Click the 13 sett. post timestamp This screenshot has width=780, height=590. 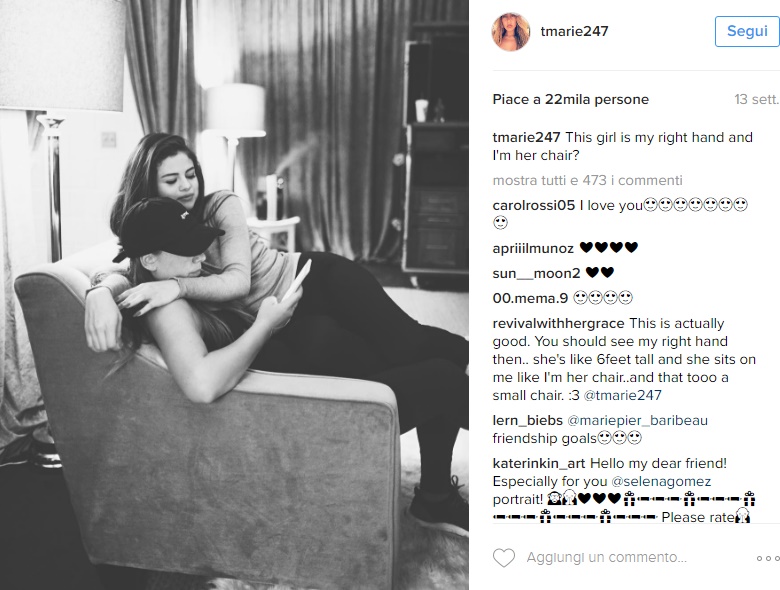click(x=756, y=99)
